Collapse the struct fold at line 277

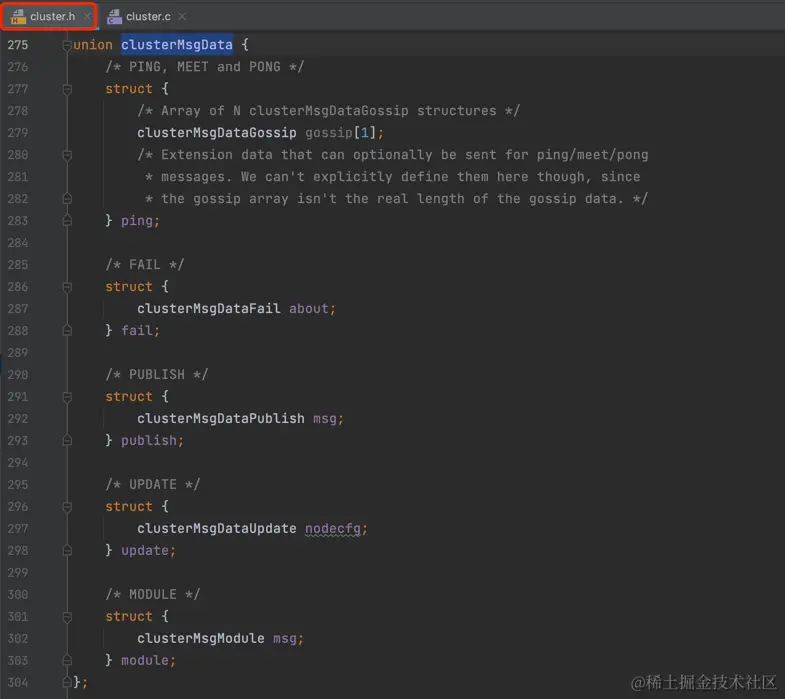pyautogui.click(x=67, y=89)
